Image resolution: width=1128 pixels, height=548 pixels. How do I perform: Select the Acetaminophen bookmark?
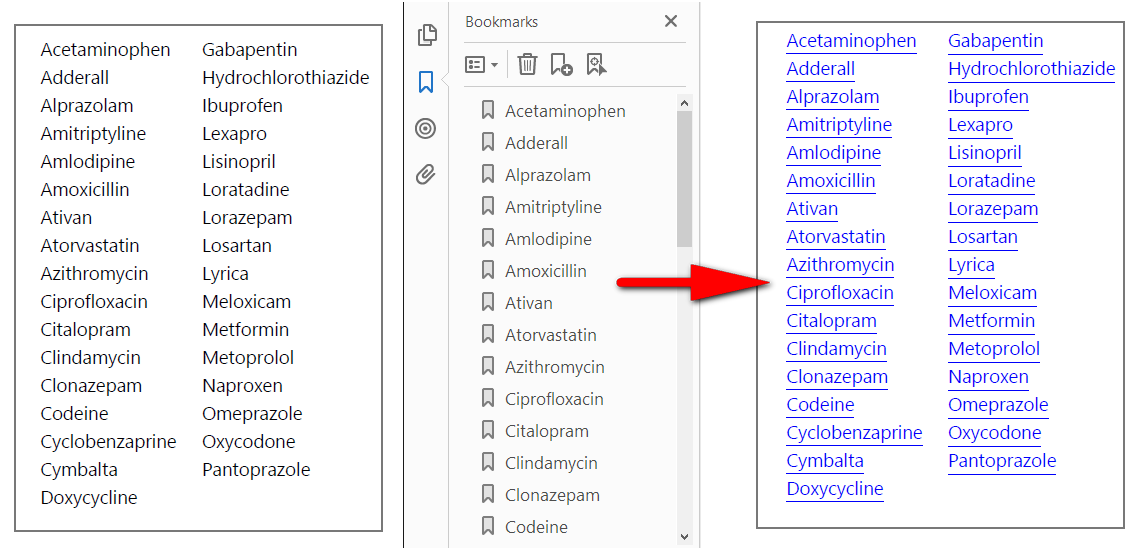(x=565, y=111)
